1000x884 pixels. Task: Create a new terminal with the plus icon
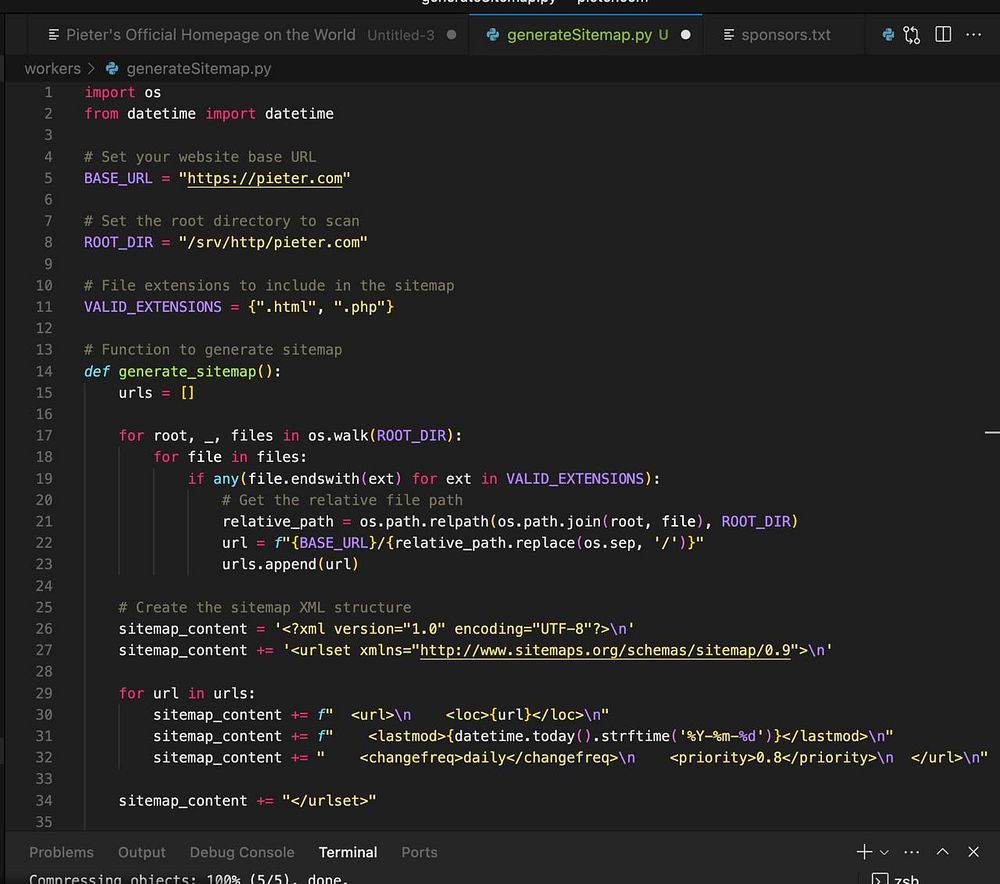(x=864, y=852)
